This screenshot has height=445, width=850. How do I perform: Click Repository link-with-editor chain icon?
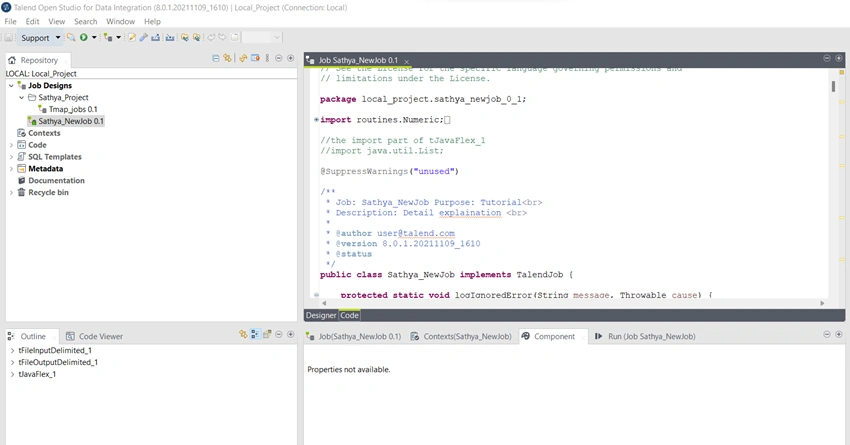228,58
